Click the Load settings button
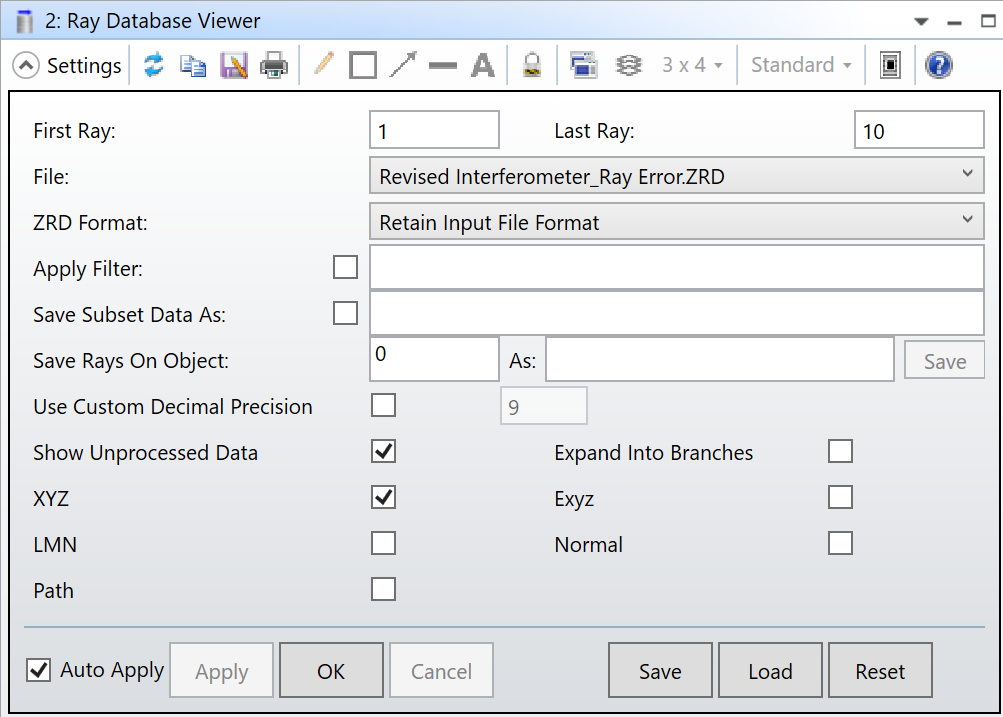Image resolution: width=1003 pixels, height=717 pixels. [x=770, y=670]
